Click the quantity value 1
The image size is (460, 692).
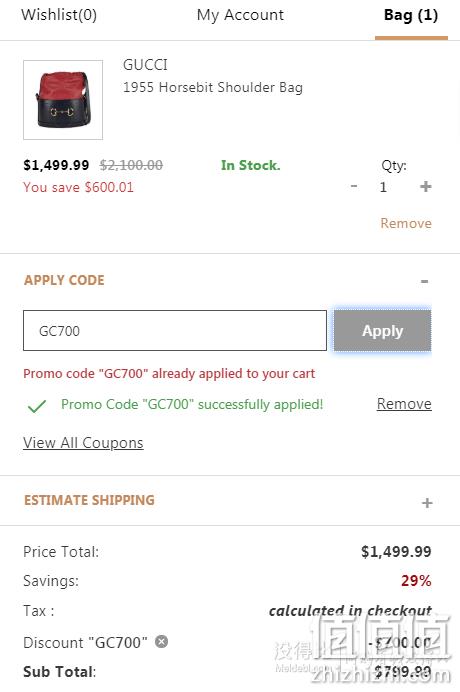click(383, 187)
